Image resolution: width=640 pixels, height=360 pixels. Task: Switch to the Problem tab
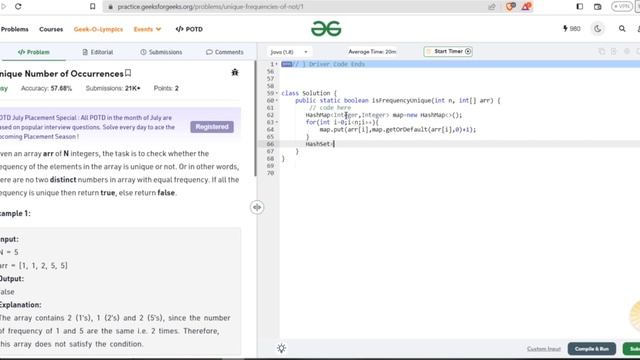[x=33, y=52]
